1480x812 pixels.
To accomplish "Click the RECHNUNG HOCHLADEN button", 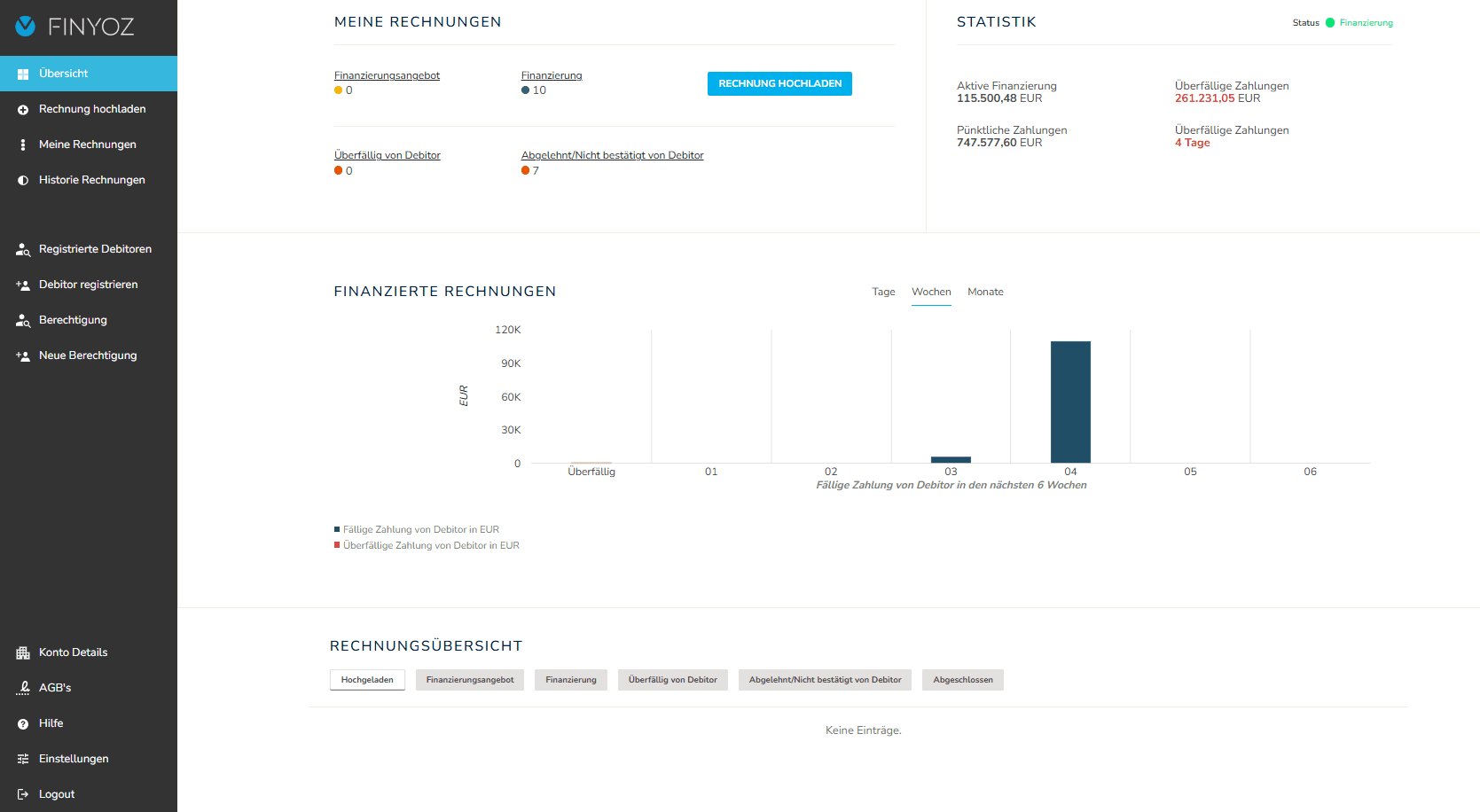I will [x=779, y=83].
